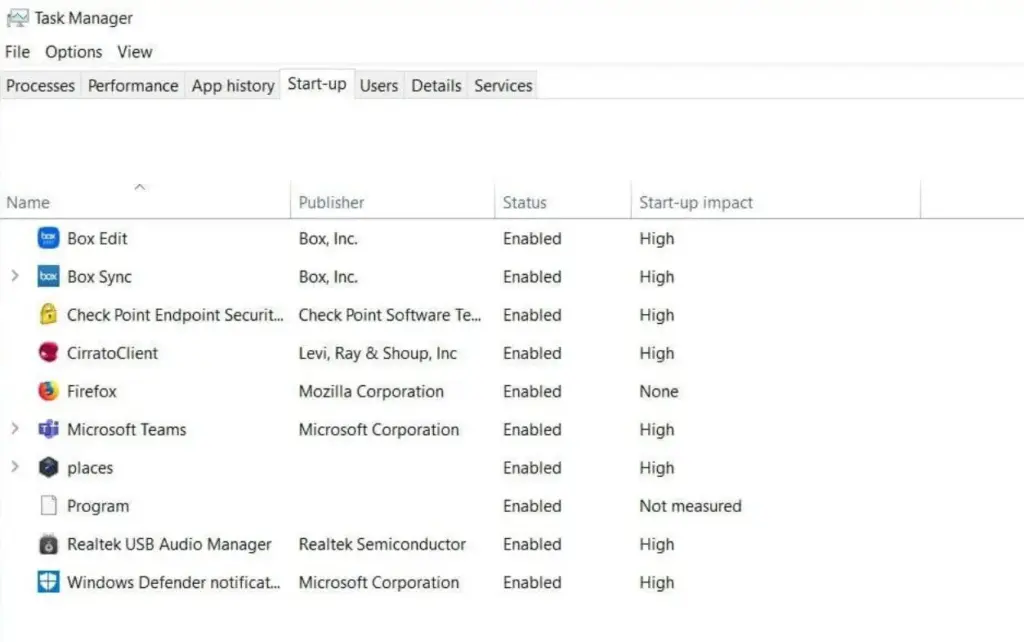This screenshot has width=1024, height=642.
Task: Open the Options menu
Action: pyautogui.click(x=73, y=52)
